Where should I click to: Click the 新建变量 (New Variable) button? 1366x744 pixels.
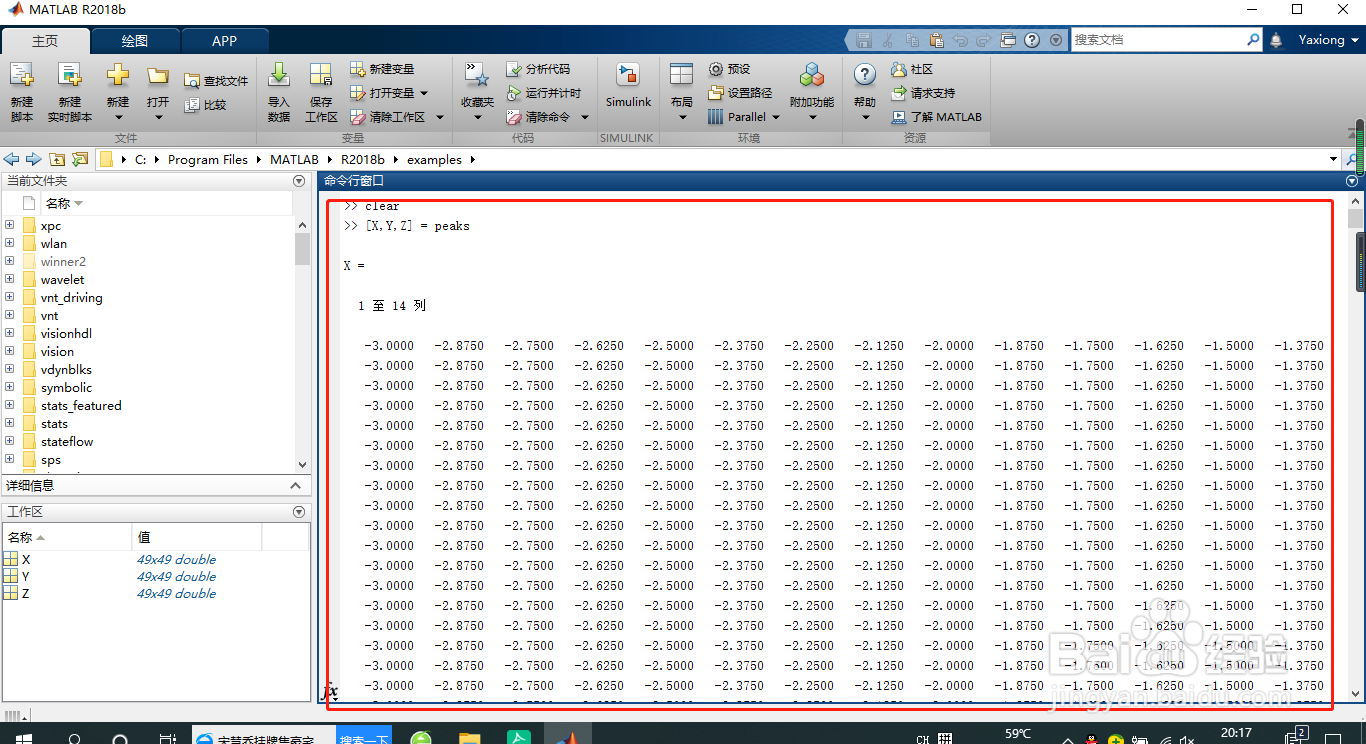pos(382,69)
